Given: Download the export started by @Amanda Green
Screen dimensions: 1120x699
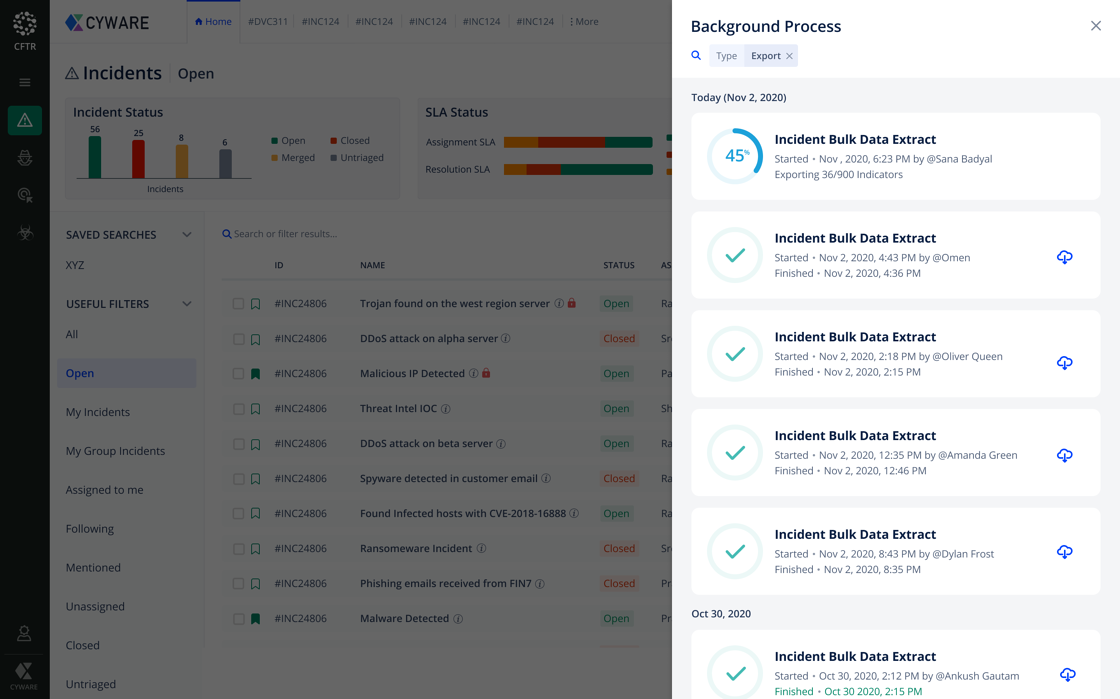Looking at the screenshot, I should pos(1064,455).
